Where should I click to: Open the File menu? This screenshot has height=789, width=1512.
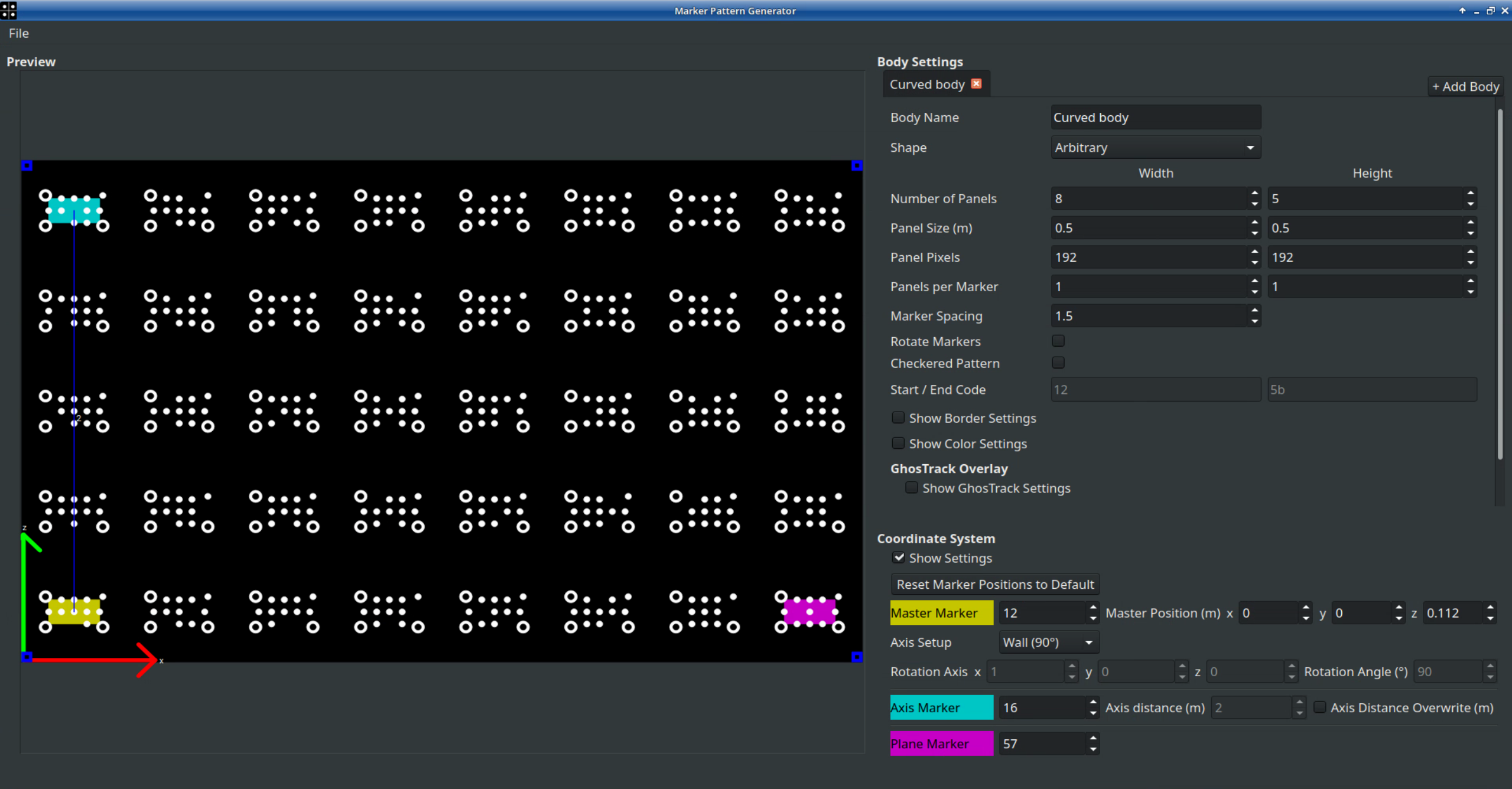pos(18,33)
